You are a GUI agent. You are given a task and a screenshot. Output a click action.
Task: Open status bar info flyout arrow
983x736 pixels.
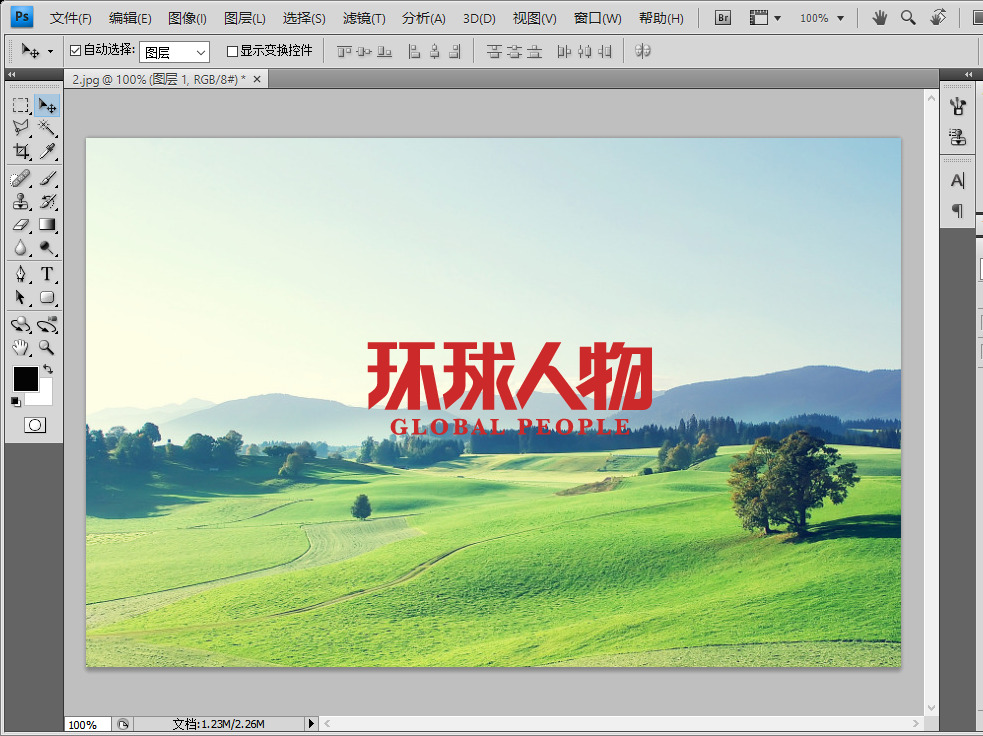(x=311, y=723)
